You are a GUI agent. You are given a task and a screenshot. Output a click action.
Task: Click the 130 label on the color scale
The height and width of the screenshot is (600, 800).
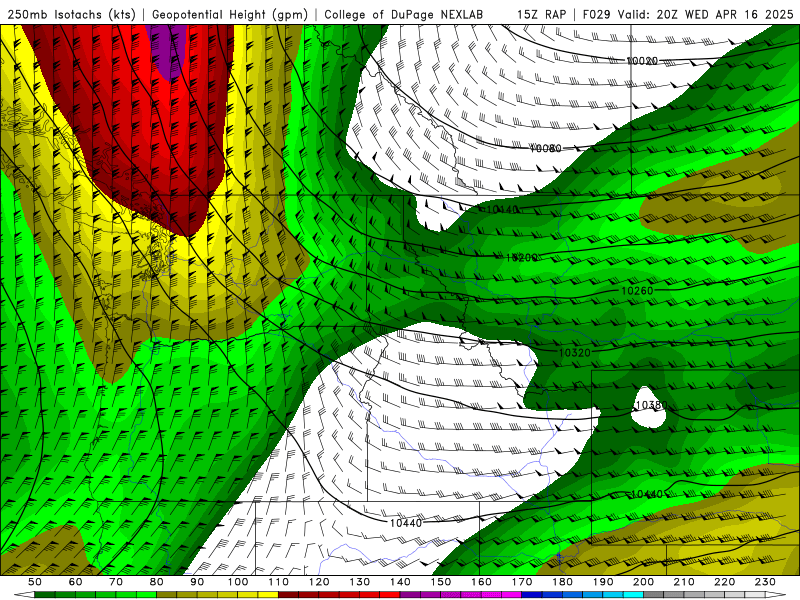point(359,582)
